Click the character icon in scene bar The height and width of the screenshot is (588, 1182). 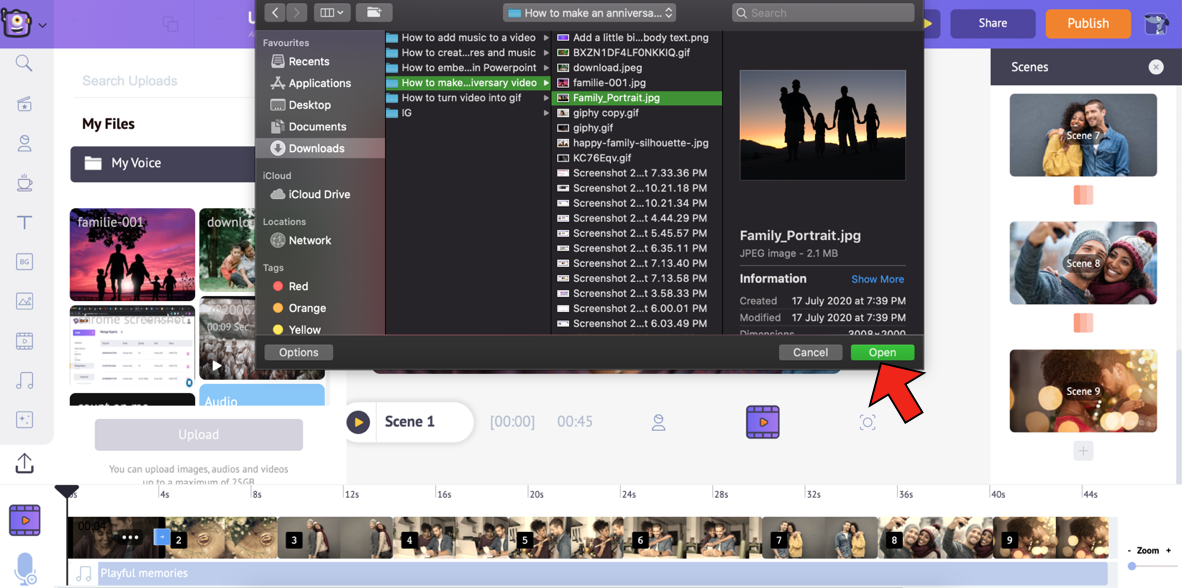(658, 423)
